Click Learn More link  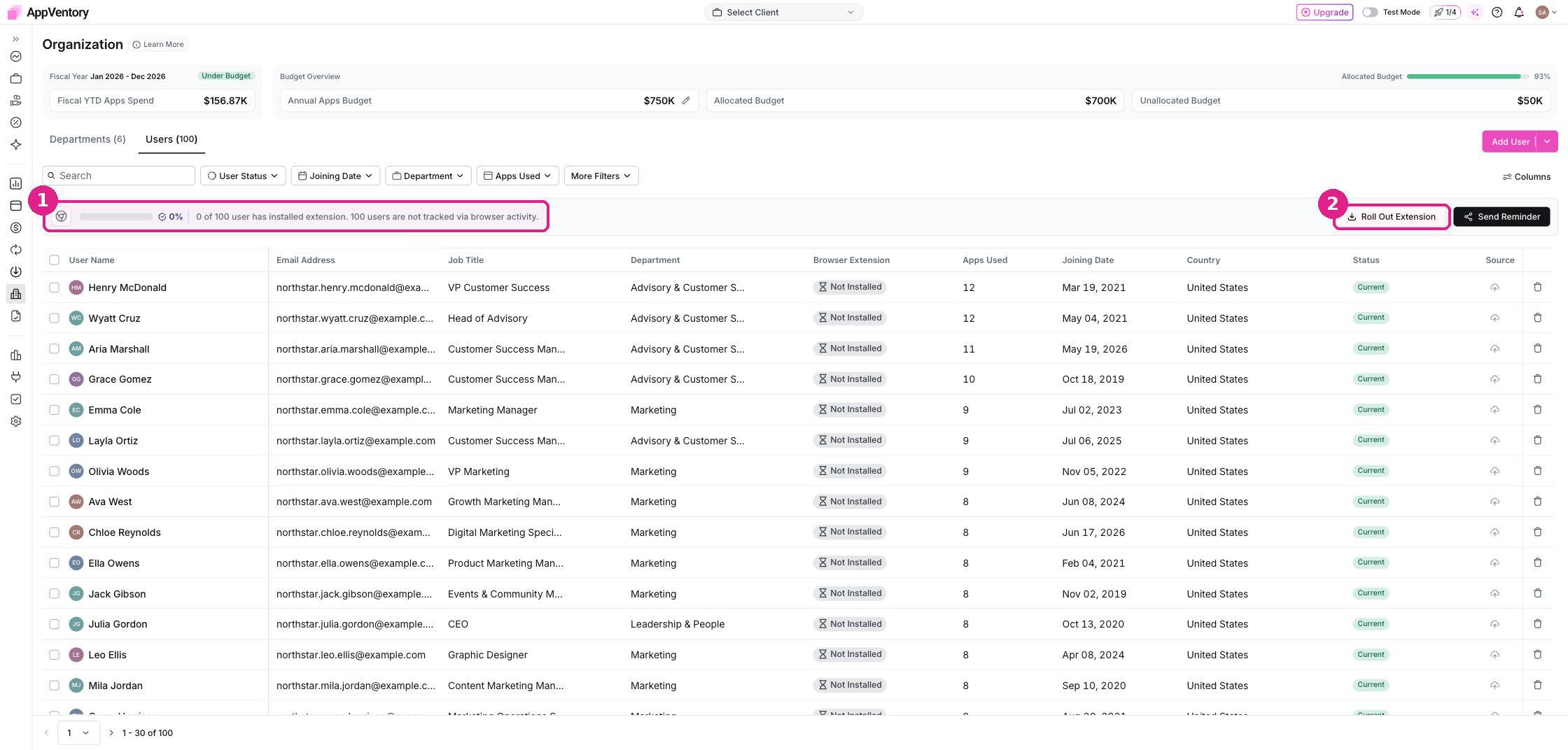(158, 44)
